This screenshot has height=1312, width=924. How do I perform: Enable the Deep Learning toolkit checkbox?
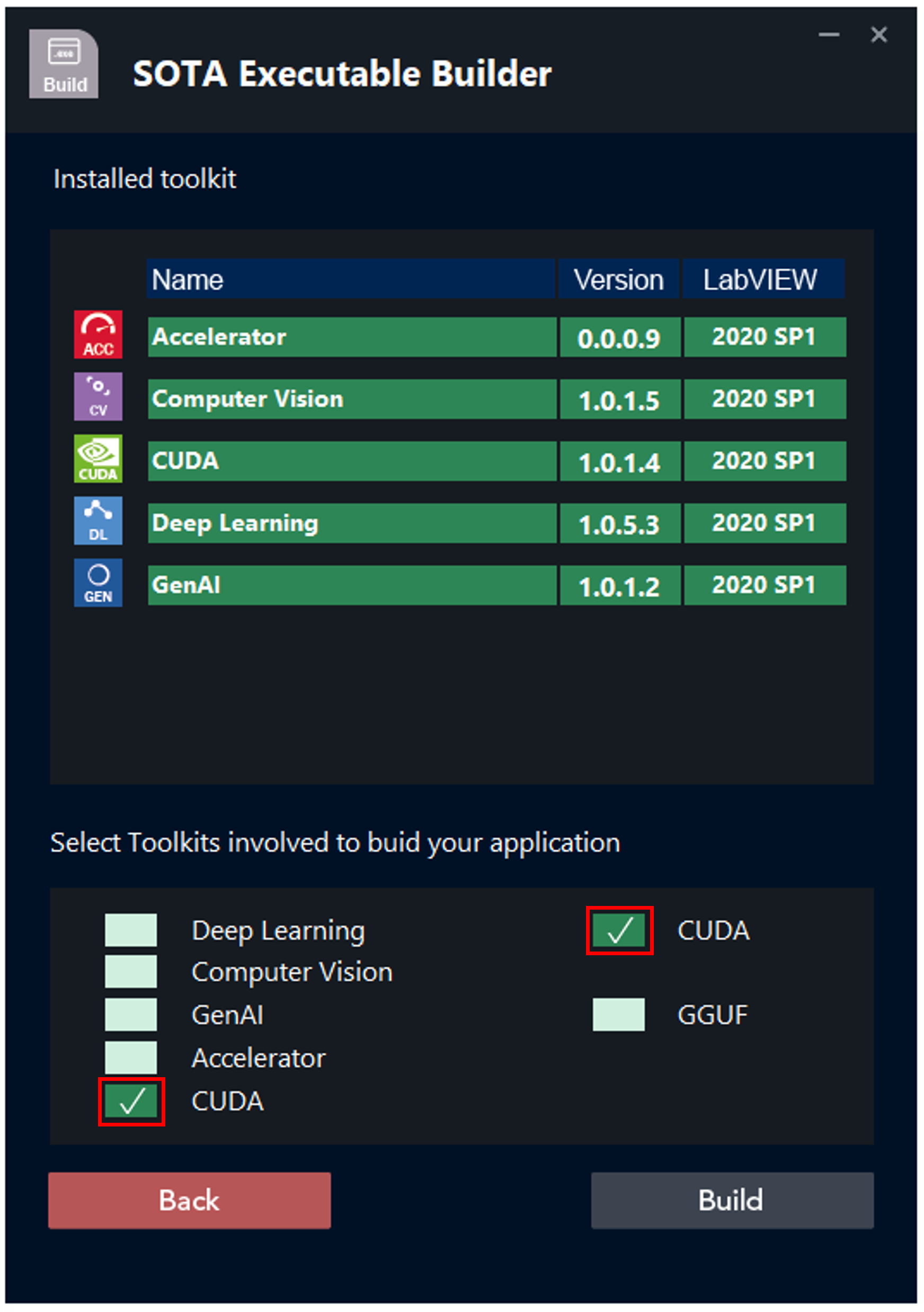point(131,930)
